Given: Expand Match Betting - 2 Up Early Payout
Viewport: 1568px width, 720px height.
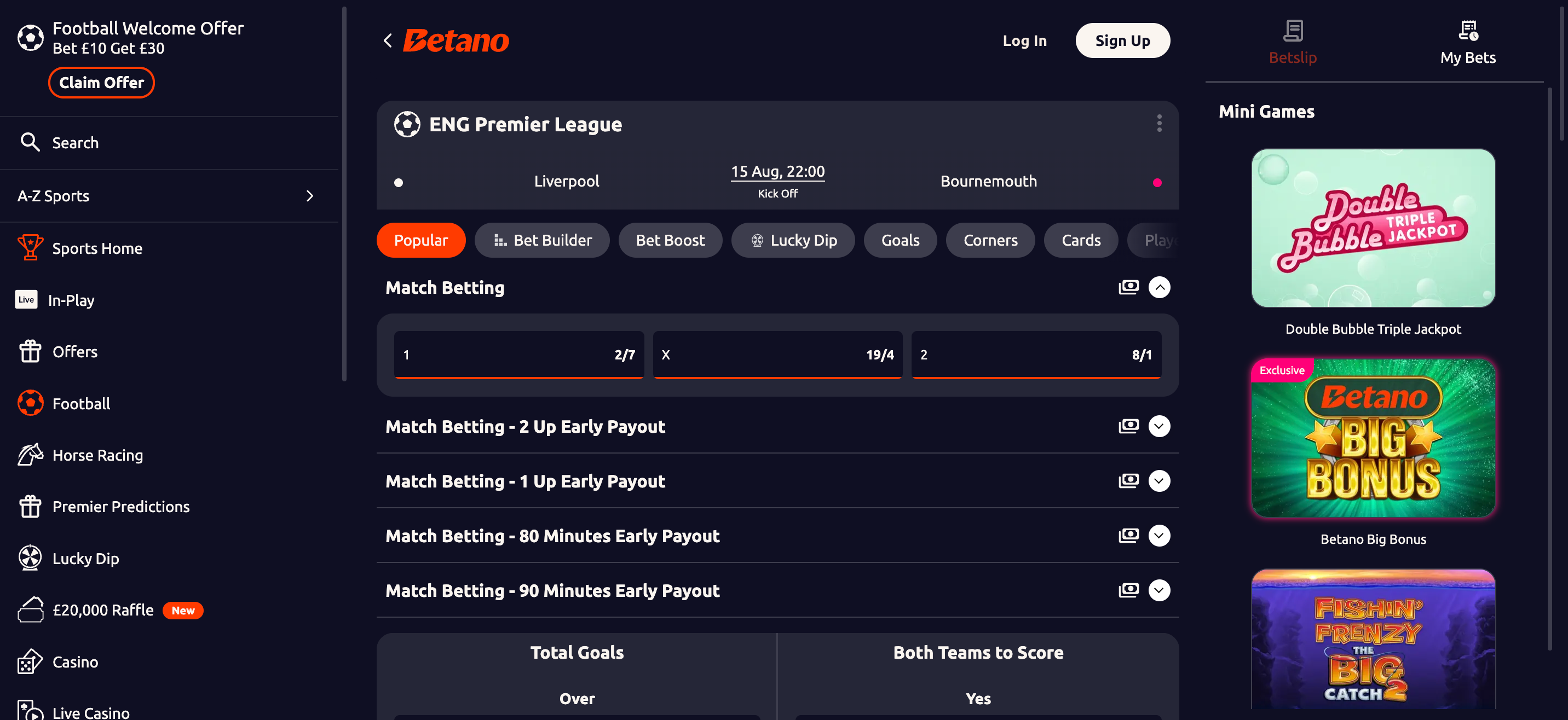Looking at the screenshot, I should [1159, 426].
